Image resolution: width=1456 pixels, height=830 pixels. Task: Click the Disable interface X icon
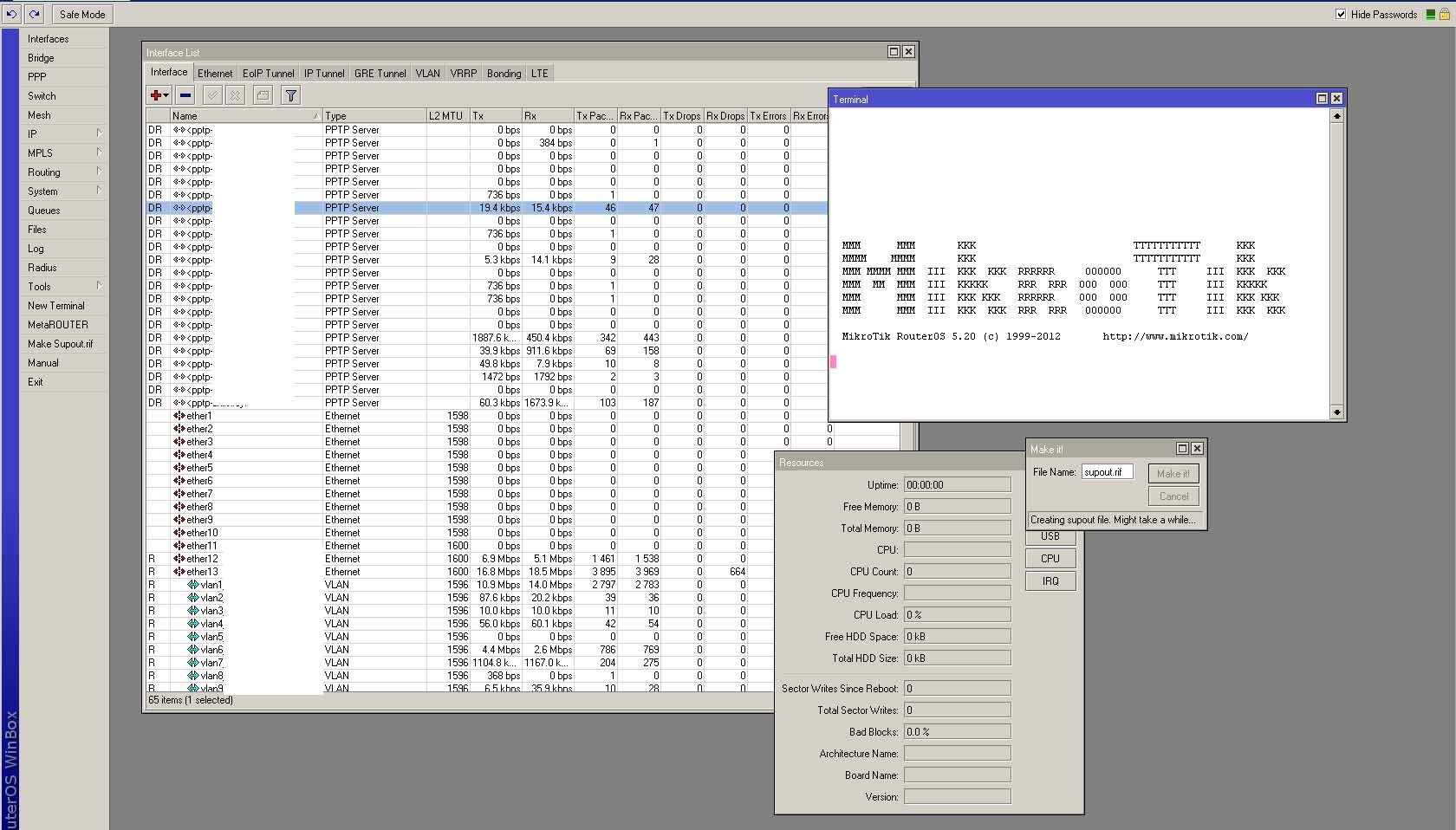click(235, 95)
